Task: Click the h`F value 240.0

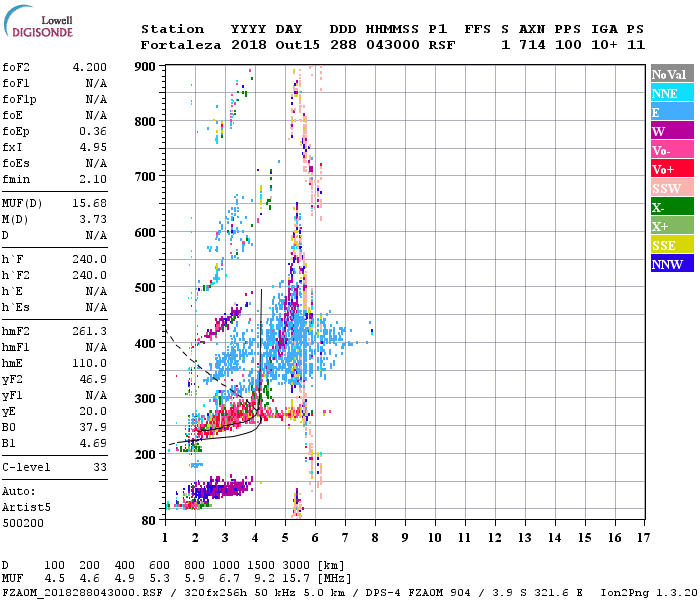Action: (90, 259)
